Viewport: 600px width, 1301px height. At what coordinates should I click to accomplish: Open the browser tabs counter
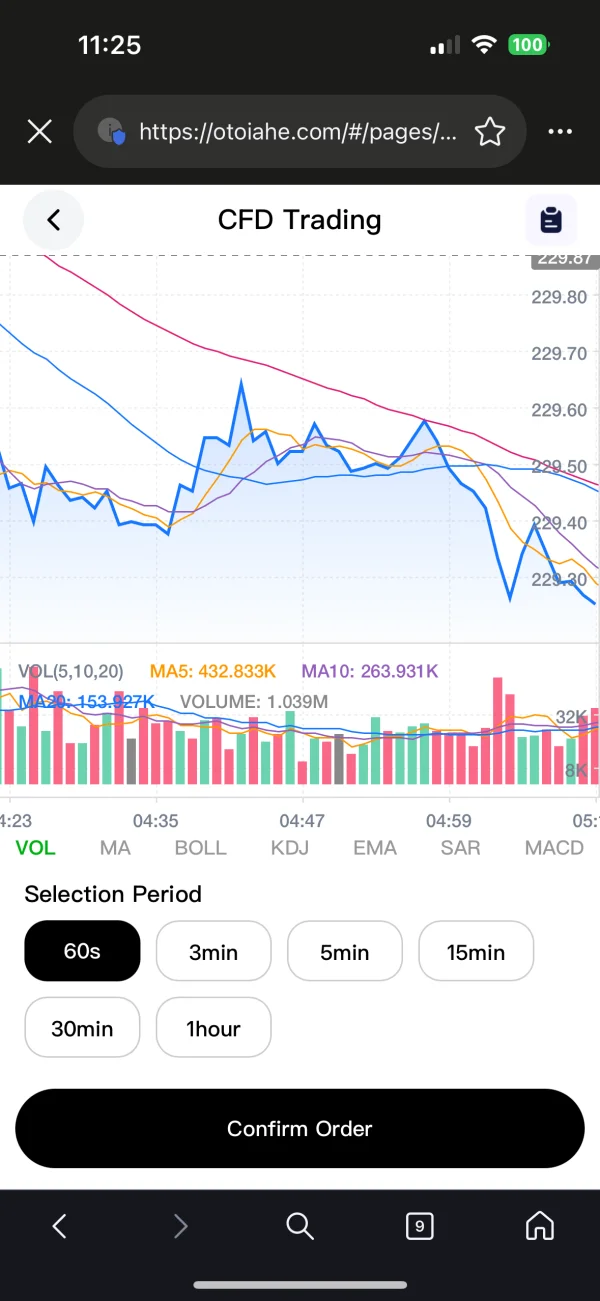pyautogui.click(x=419, y=1225)
